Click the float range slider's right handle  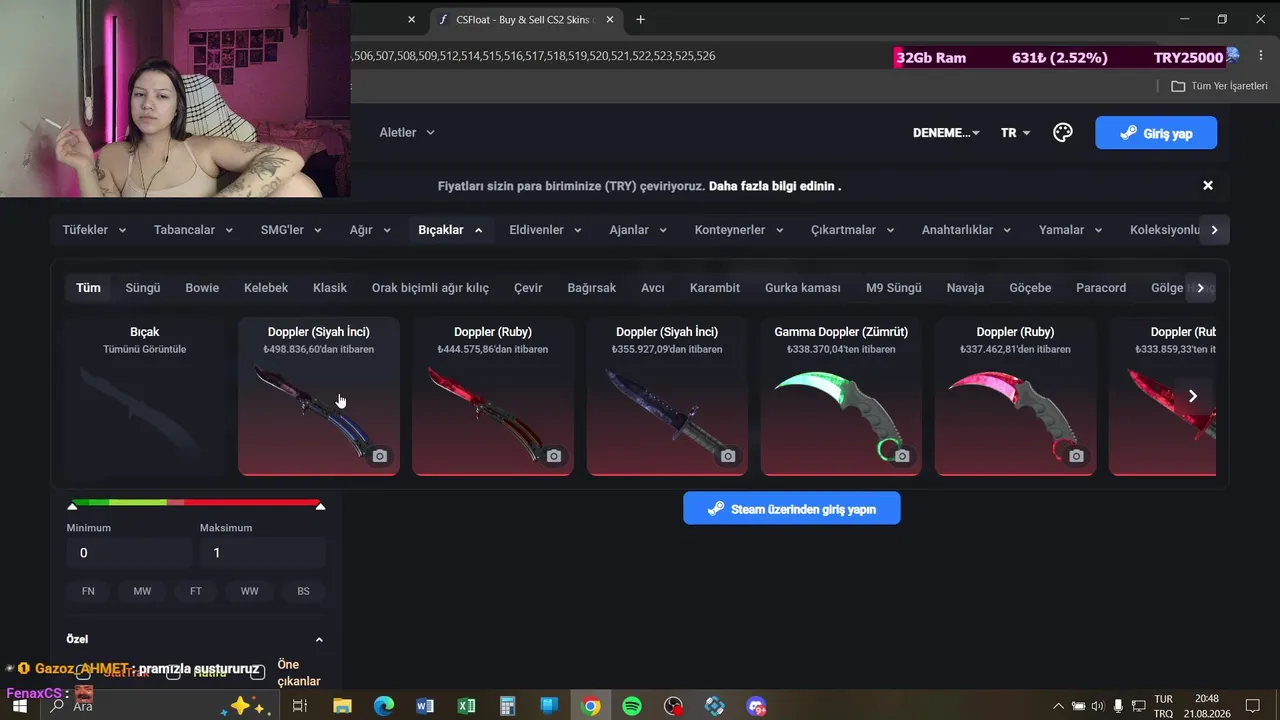click(320, 506)
